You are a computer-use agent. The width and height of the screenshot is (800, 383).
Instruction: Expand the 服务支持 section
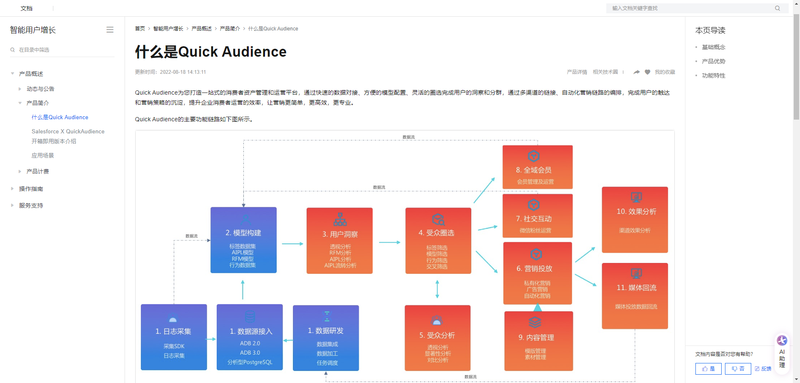tap(12, 206)
